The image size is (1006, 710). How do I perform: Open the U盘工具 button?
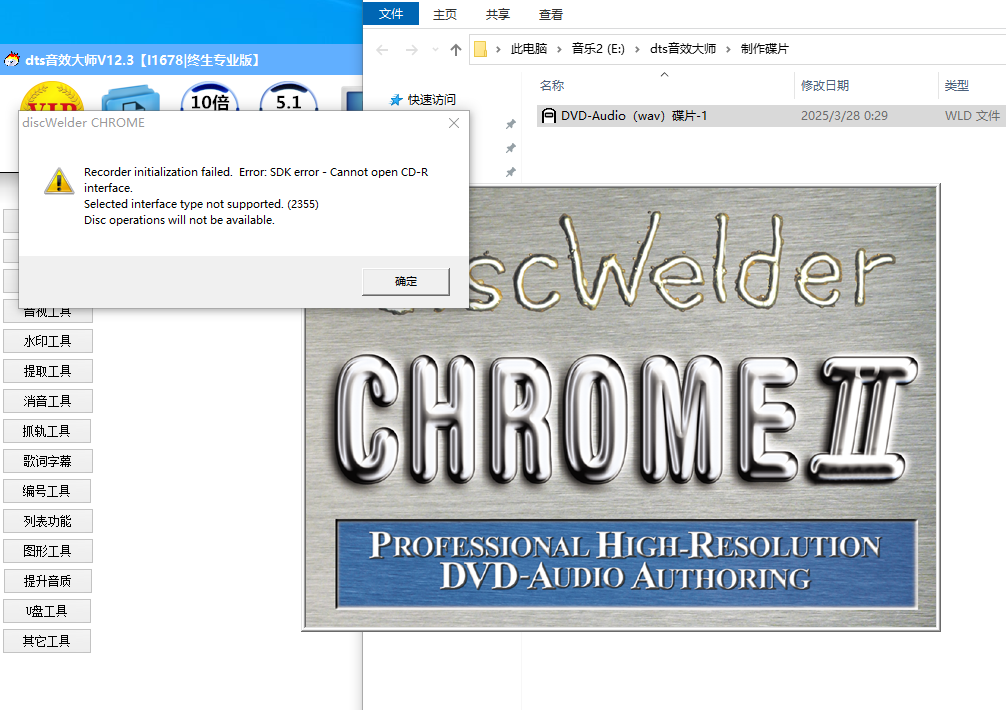(x=47, y=611)
